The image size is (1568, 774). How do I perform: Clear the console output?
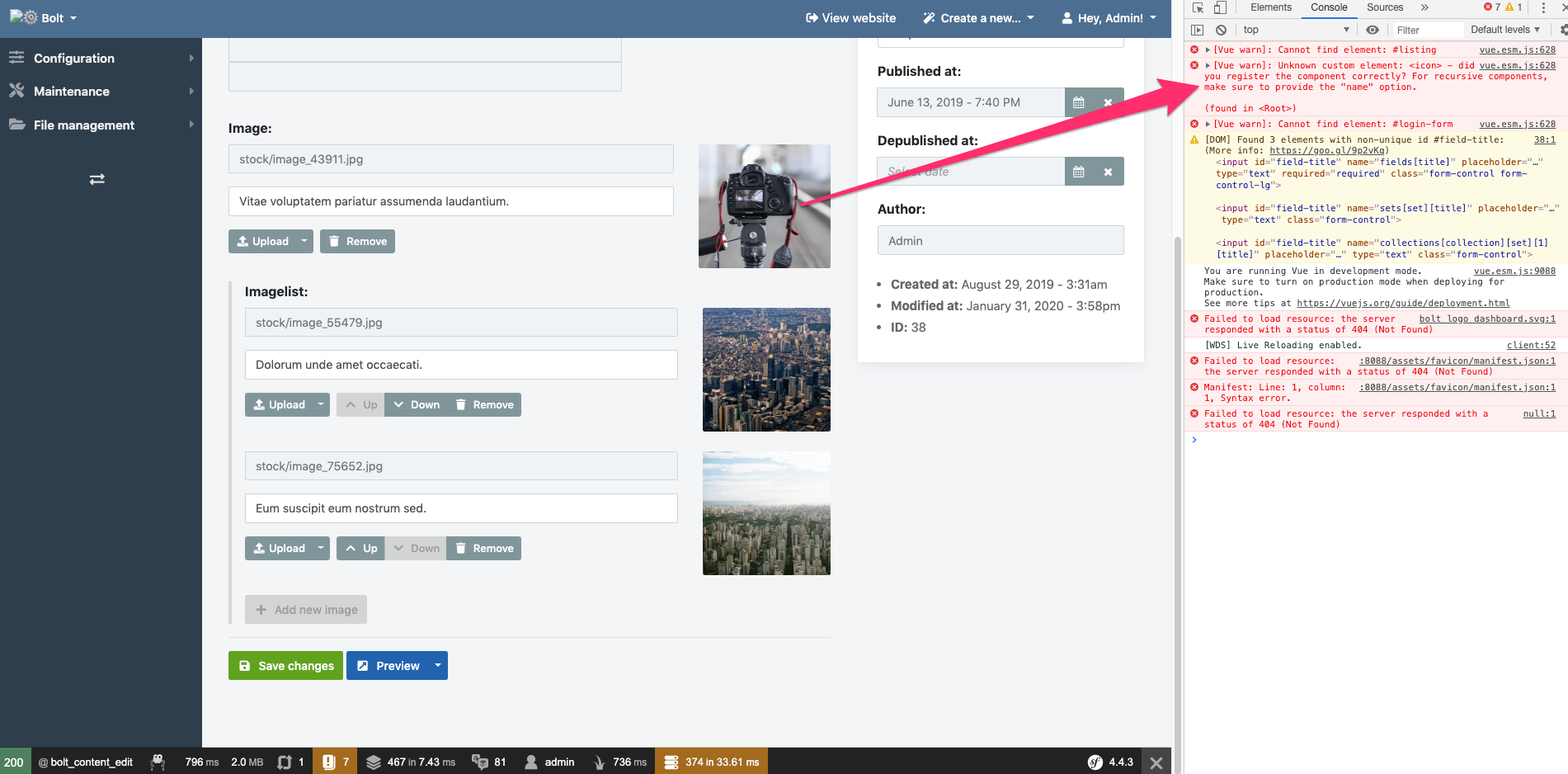point(1221,30)
